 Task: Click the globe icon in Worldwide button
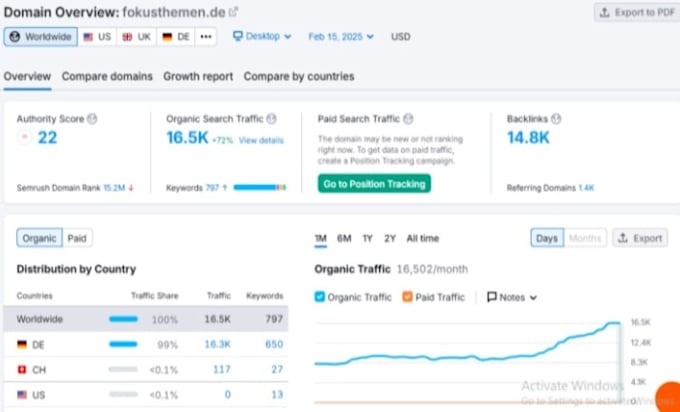15,37
